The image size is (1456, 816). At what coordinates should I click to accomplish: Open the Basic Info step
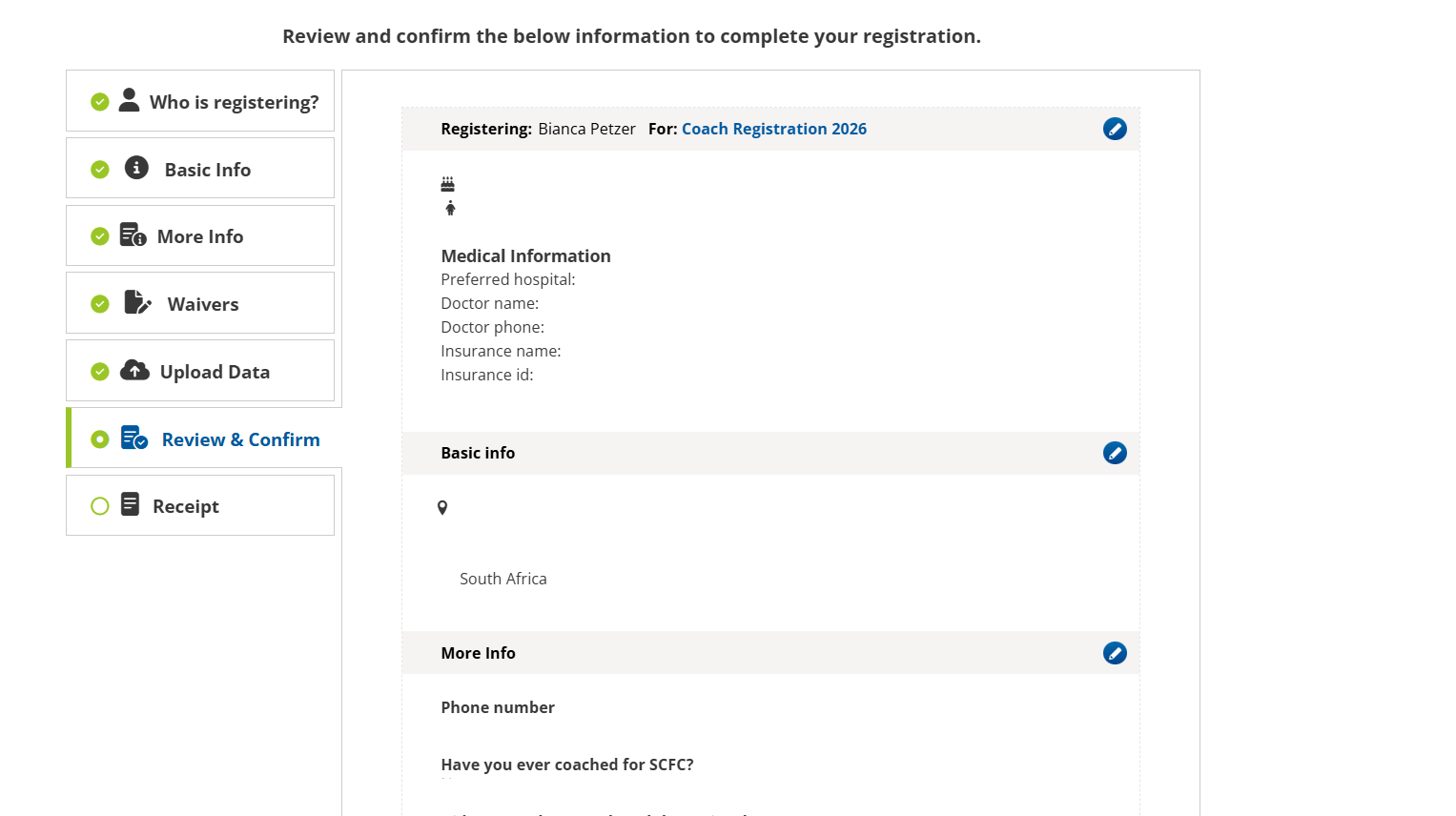pos(207,170)
